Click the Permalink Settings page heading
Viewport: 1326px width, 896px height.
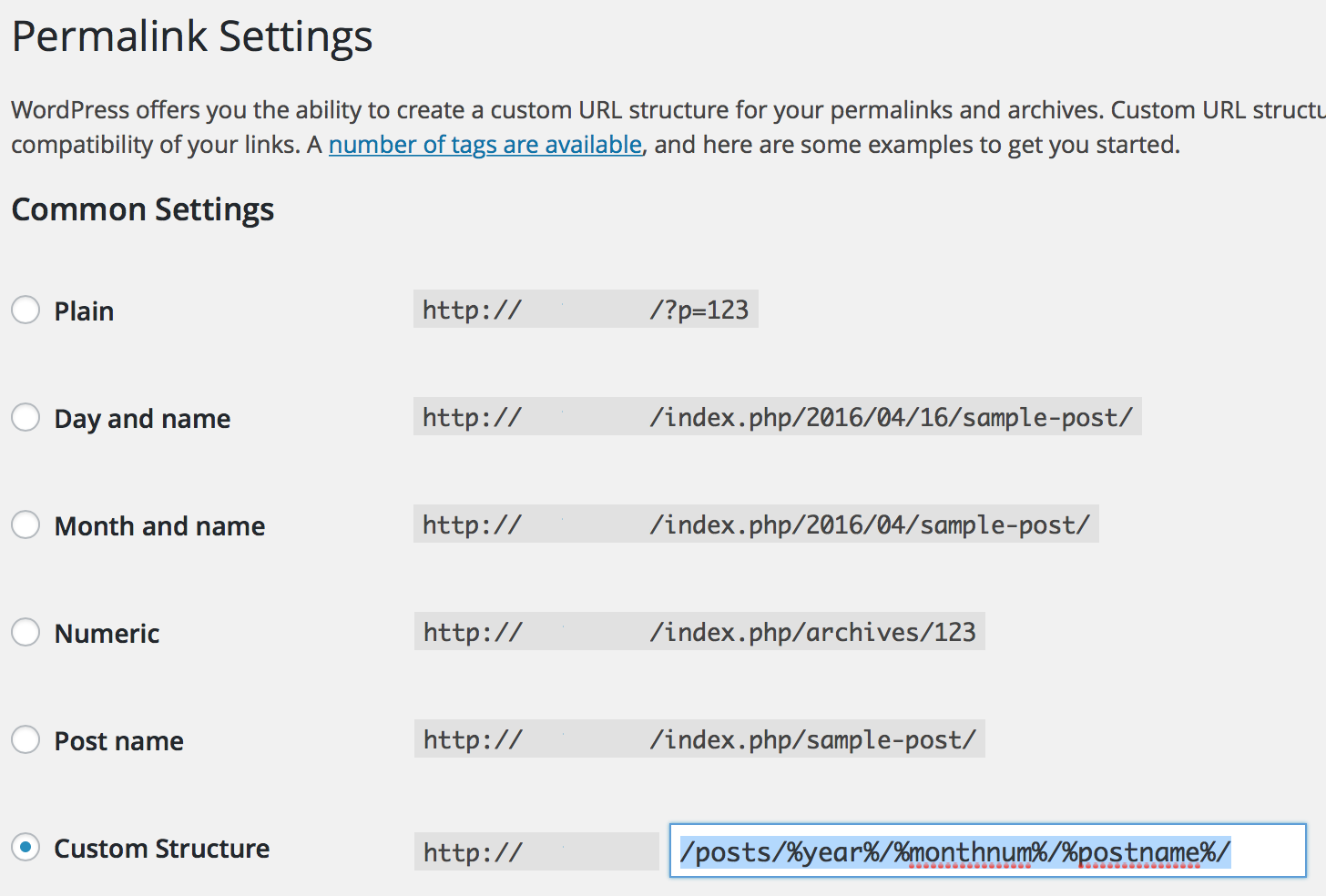coord(192,36)
